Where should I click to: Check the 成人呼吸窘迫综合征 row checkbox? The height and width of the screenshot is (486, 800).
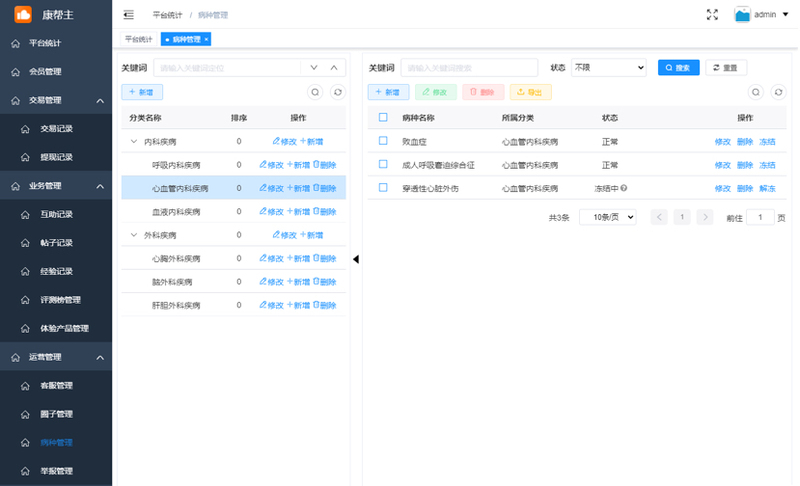tap(383, 164)
